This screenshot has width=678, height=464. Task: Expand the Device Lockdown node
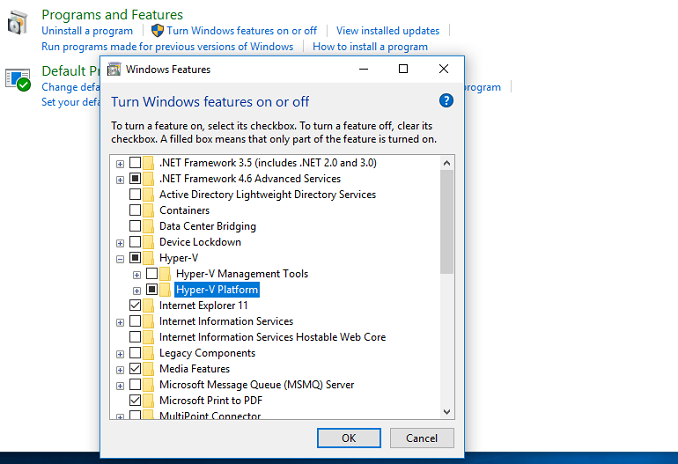pyautogui.click(x=120, y=243)
